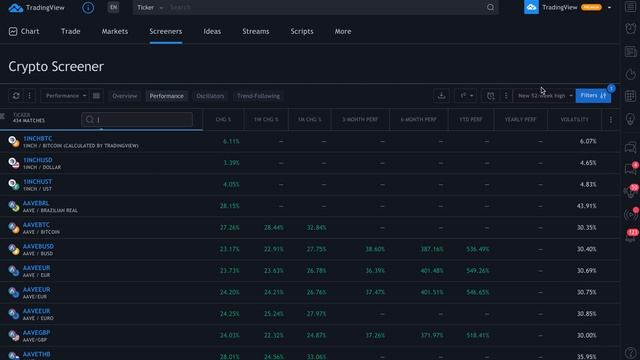Sort by Volatility column

pos(574,120)
